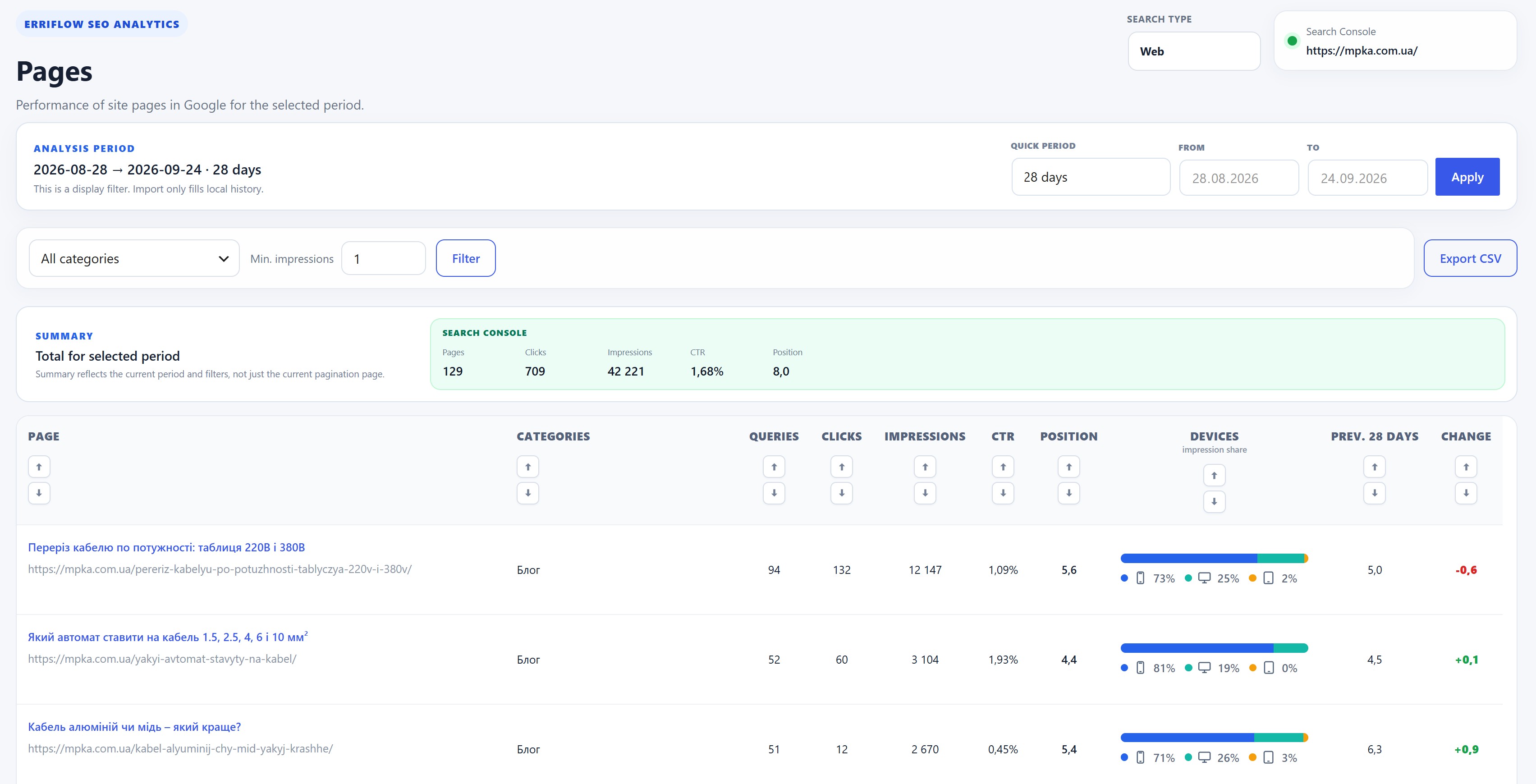
Task: Sort CTR column descending arrow
Action: [1003, 493]
